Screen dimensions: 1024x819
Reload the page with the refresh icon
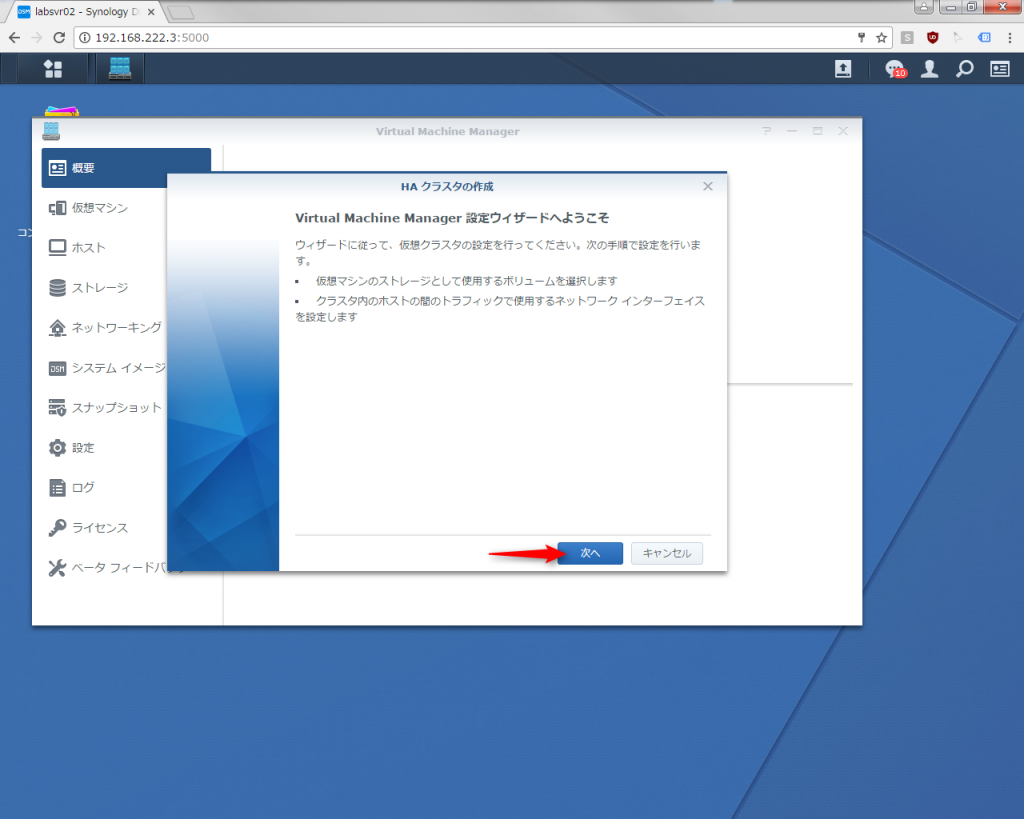59,38
